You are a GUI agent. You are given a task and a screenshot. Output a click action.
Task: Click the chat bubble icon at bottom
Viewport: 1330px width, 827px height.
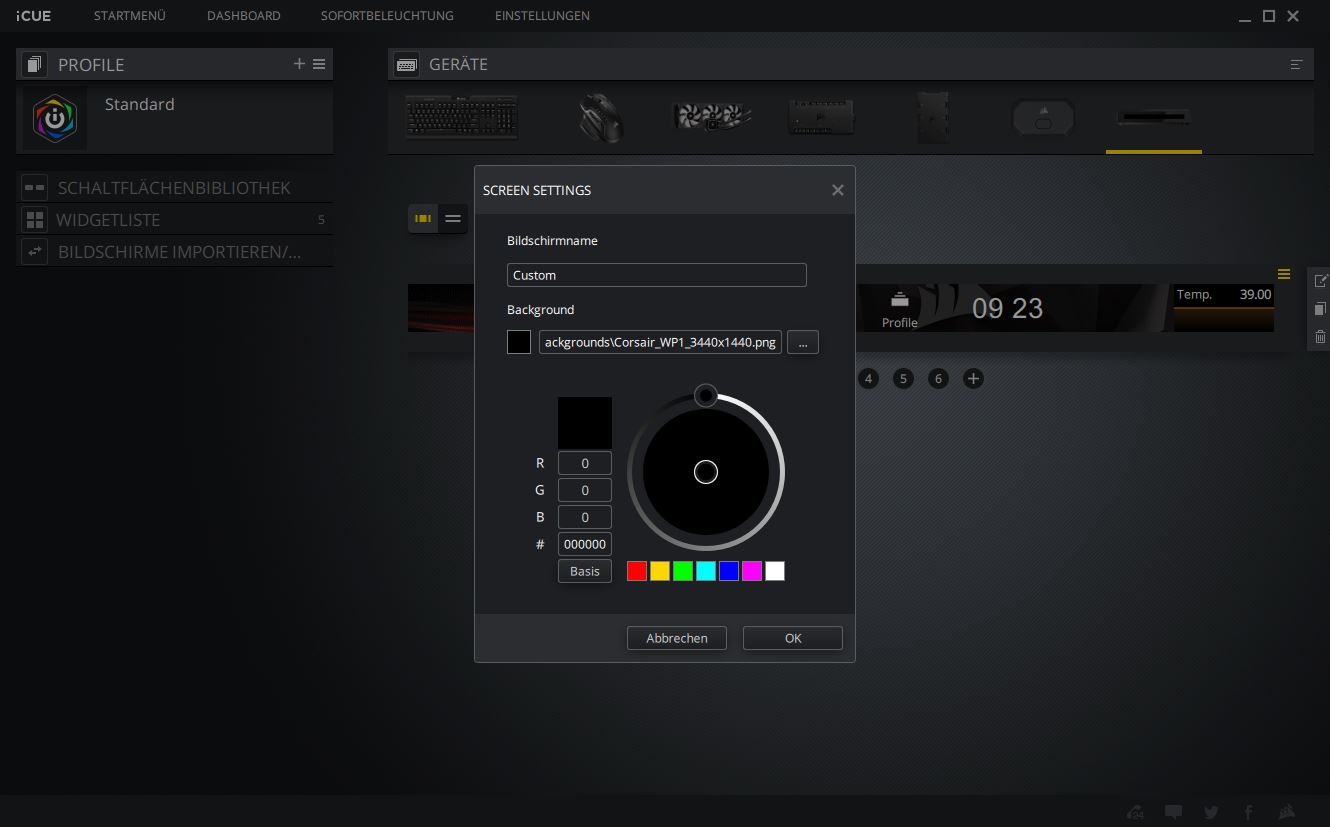(x=1173, y=812)
